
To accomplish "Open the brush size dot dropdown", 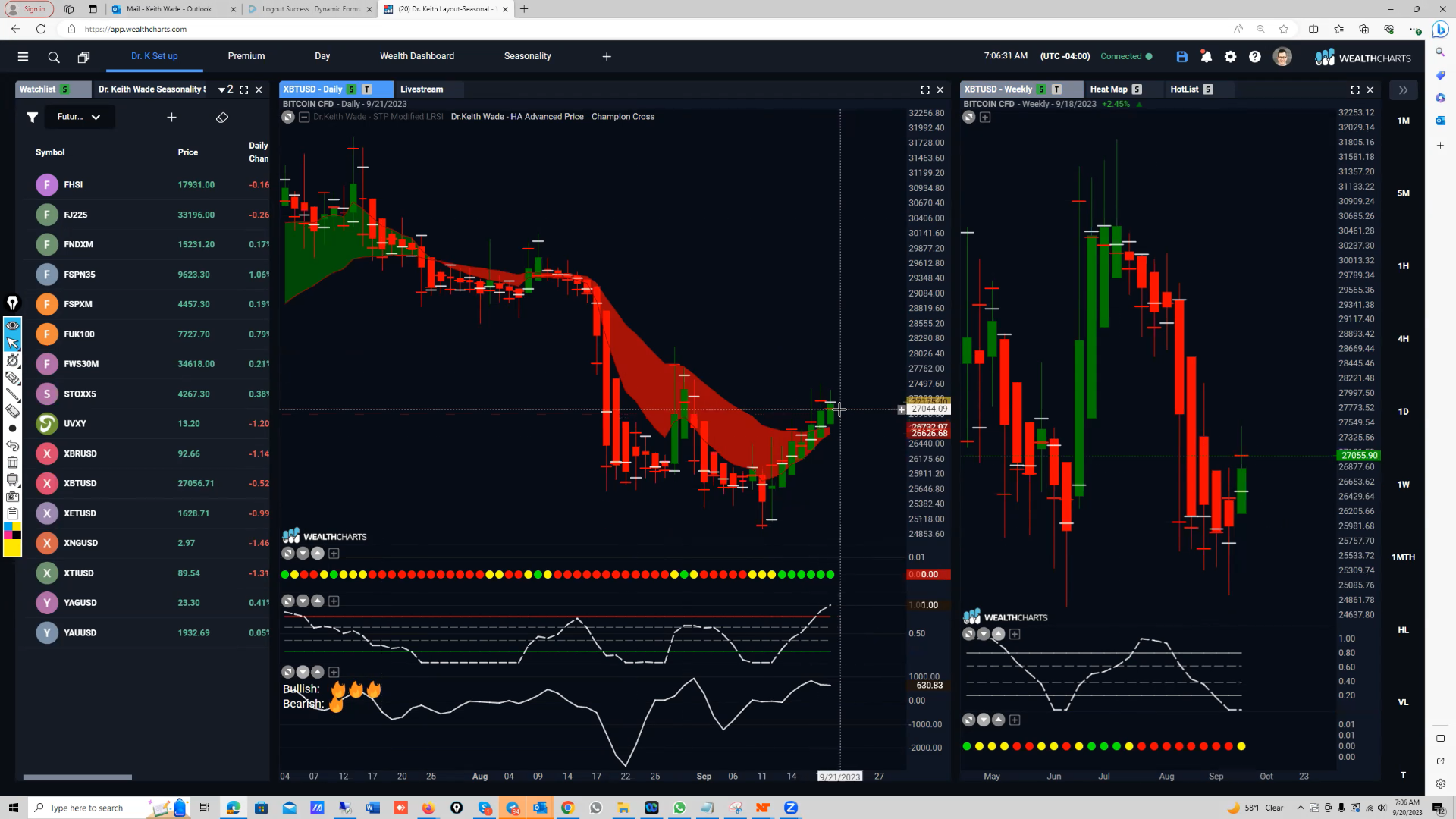I will 12,428.
